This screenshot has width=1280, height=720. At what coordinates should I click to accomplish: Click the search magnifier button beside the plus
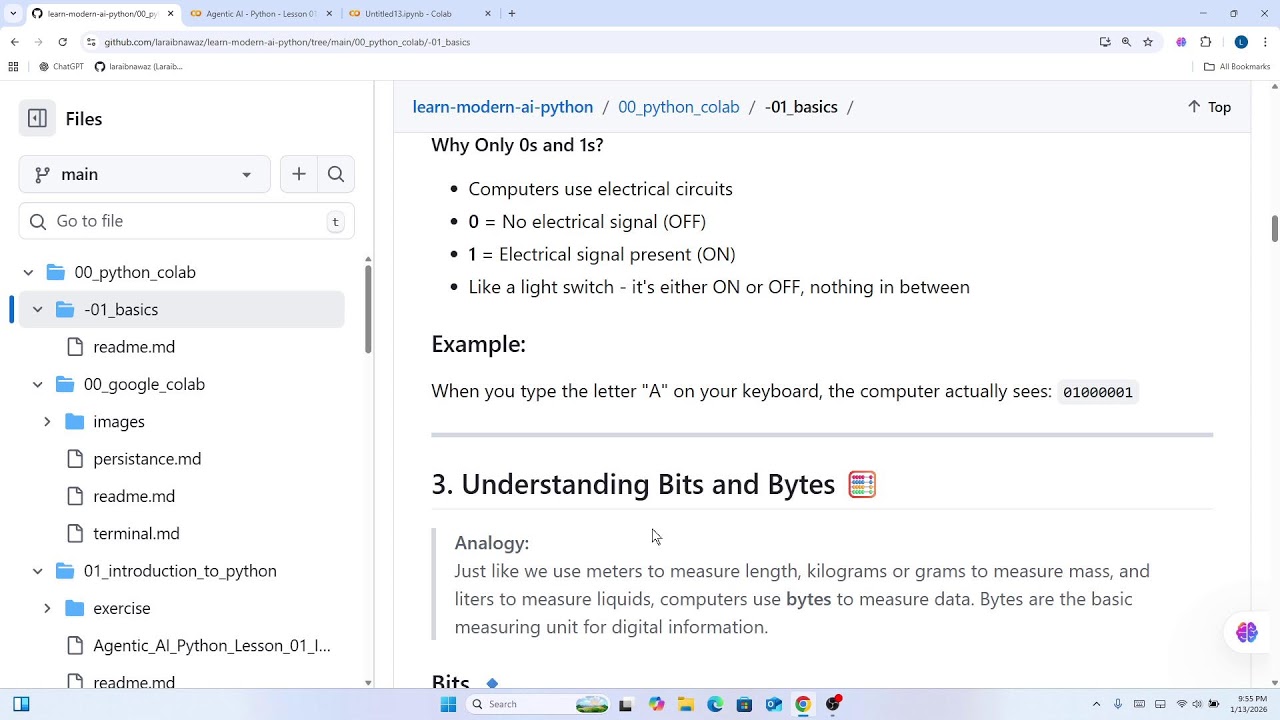click(x=336, y=174)
